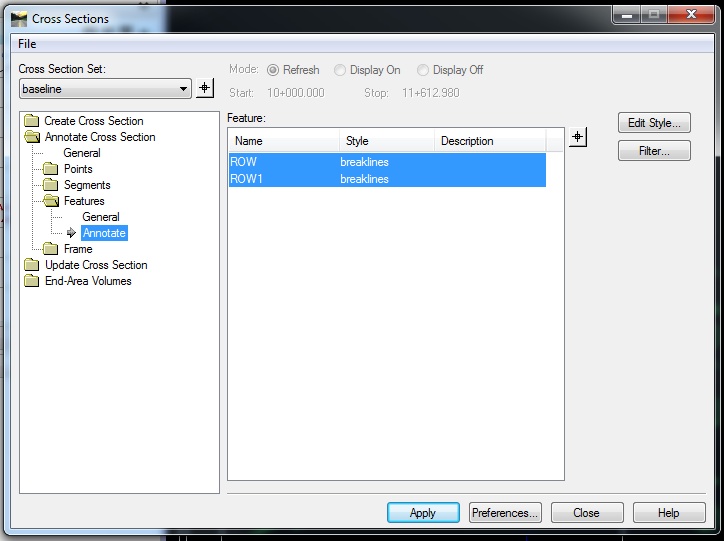Viewport: 724px width, 541px height.
Task: Click the Update Cross Section folder icon
Action: pyautogui.click(x=31, y=265)
